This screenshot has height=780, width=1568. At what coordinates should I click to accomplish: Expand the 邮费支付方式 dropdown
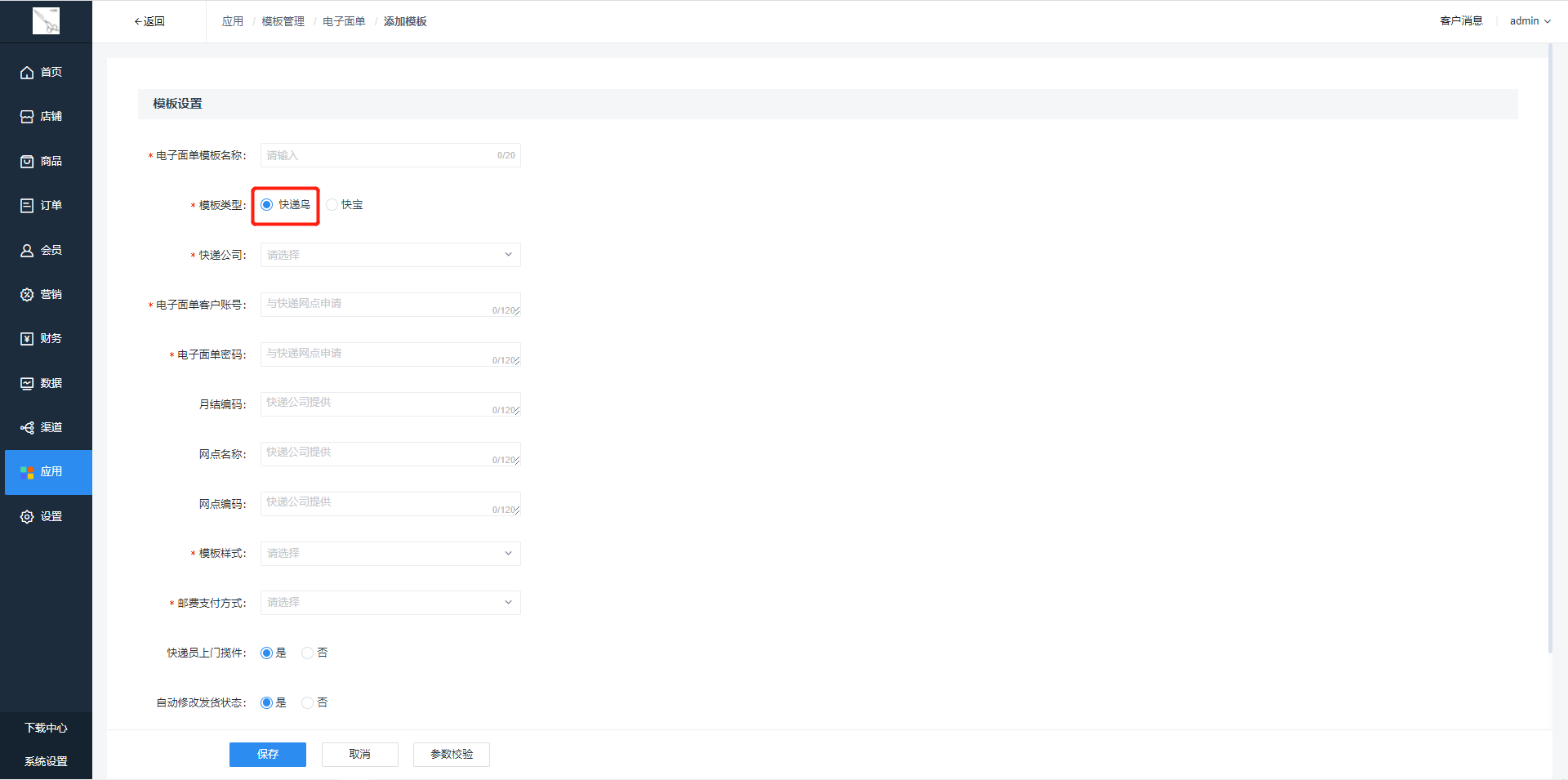[390, 603]
